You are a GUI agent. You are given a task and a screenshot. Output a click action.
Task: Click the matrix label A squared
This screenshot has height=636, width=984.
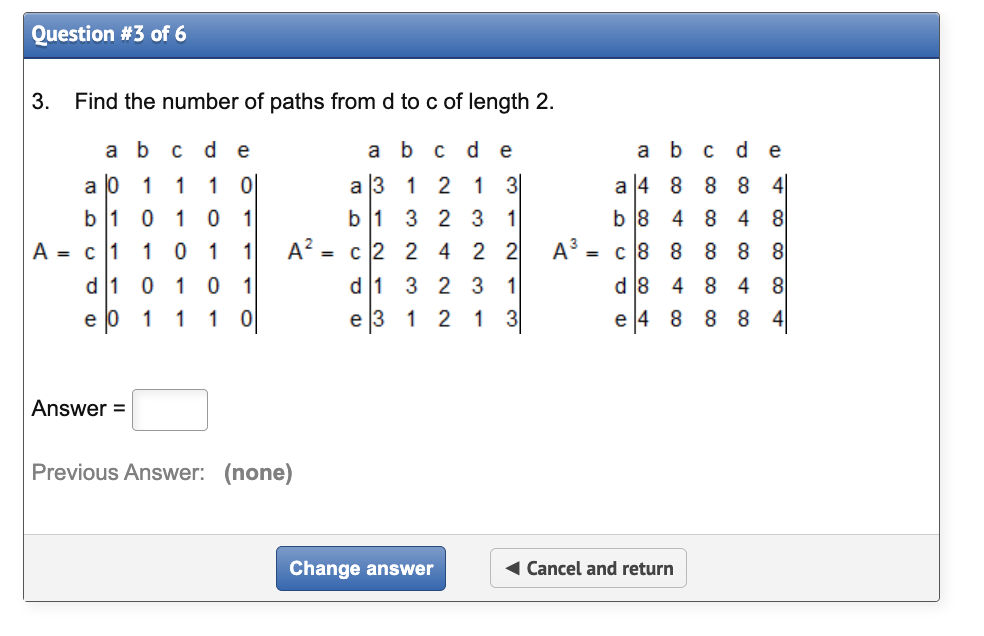(300, 251)
